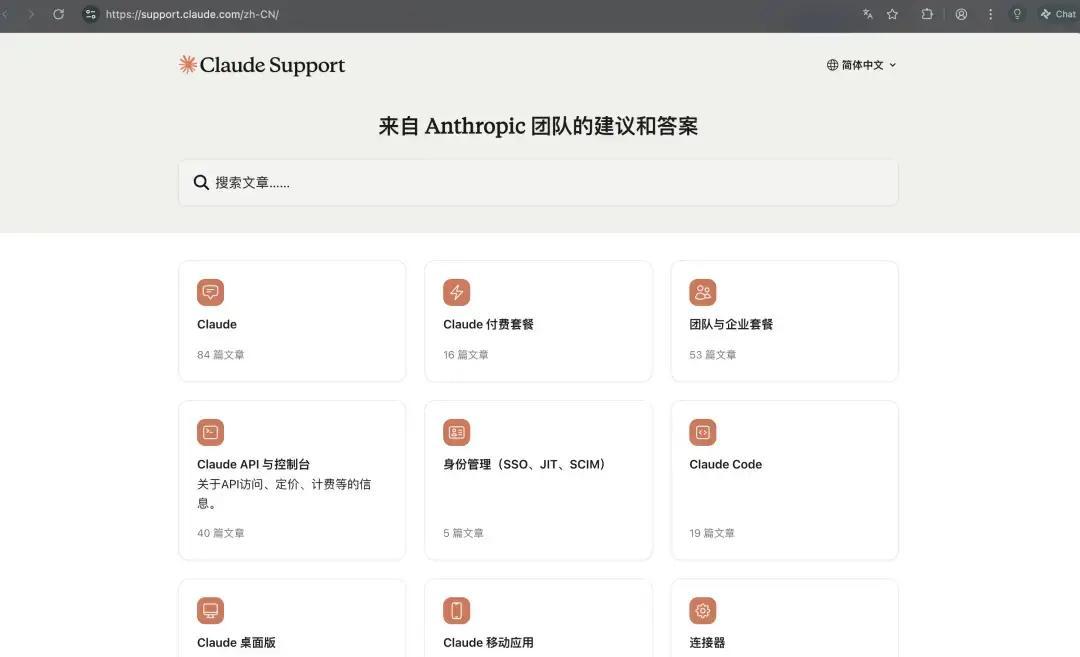Open the Claude 移动应用 collection title
Image resolution: width=1080 pixels, height=657 pixels.
pyautogui.click(x=488, y=643)
